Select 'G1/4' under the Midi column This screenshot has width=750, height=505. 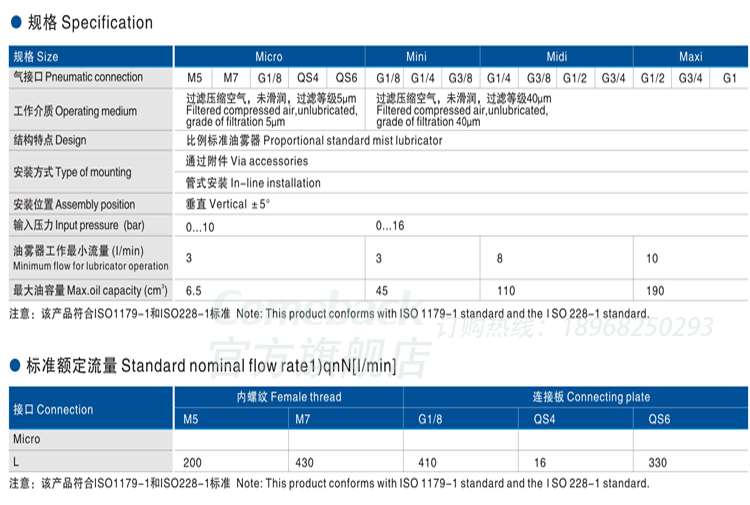pyautogui.click(x=499, y=77)
